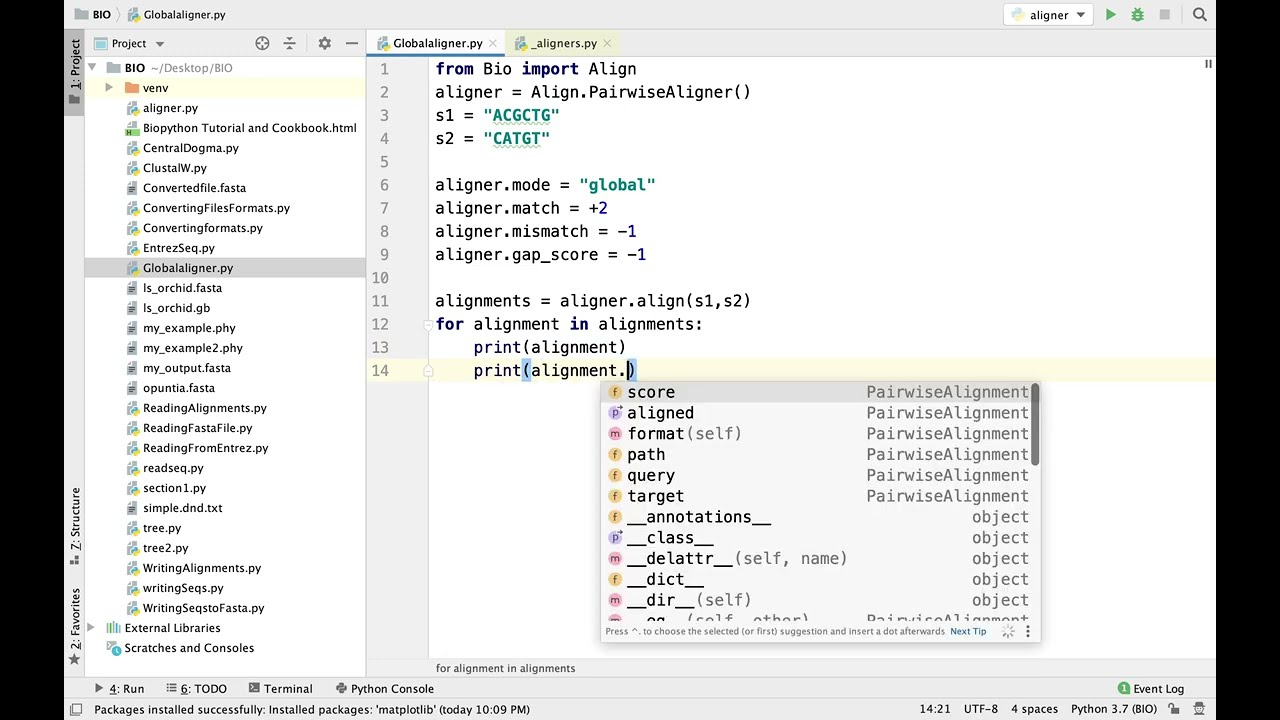Screen dimensions: 1280x720
Task: Select ls_orchid.fasta file
Action: point(182,288)
